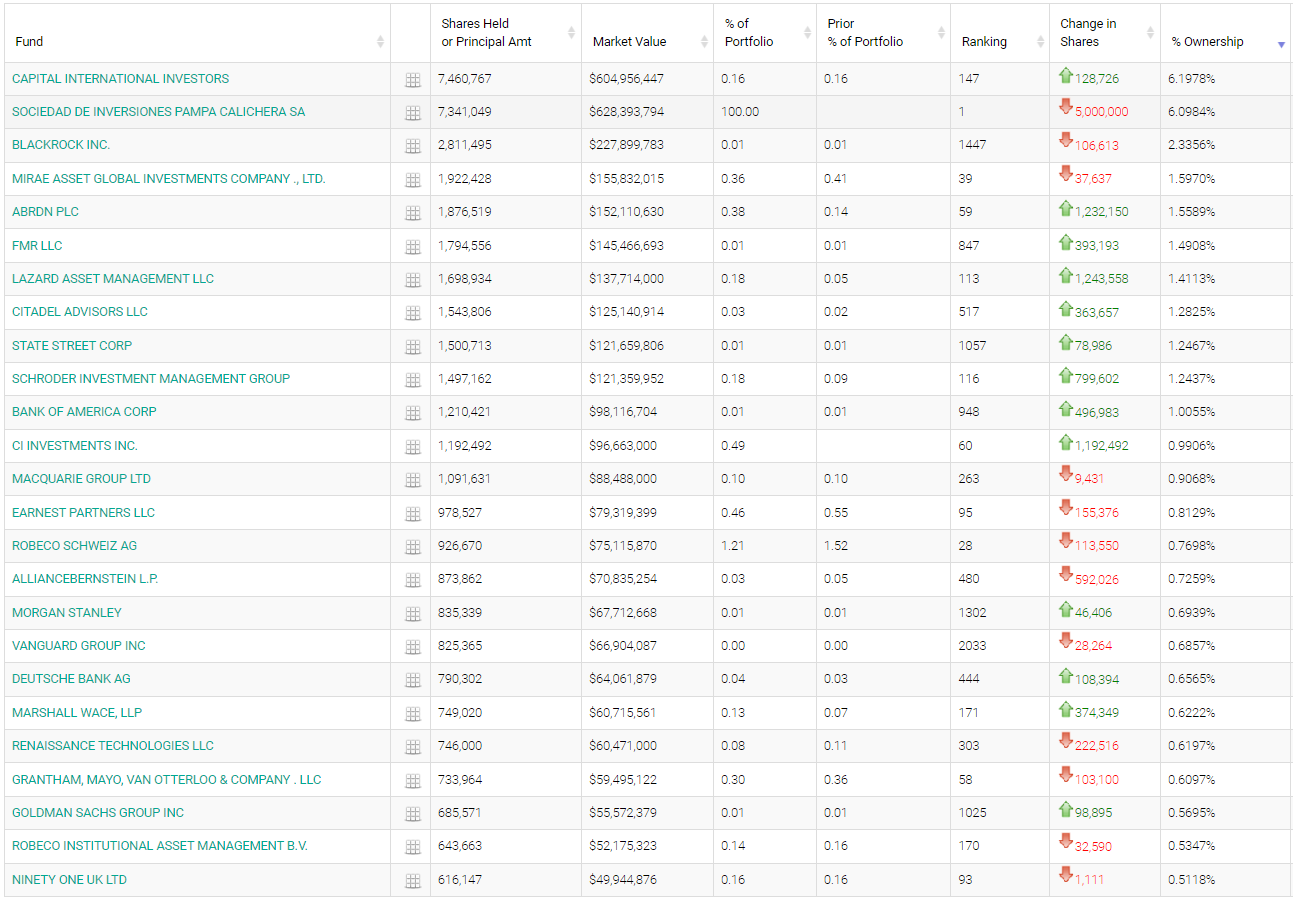This screenshot has height=899, width=1293.
Task: Open grid icon for State Street Corp row
Action: pyautogui.click(x=413, y=347)
